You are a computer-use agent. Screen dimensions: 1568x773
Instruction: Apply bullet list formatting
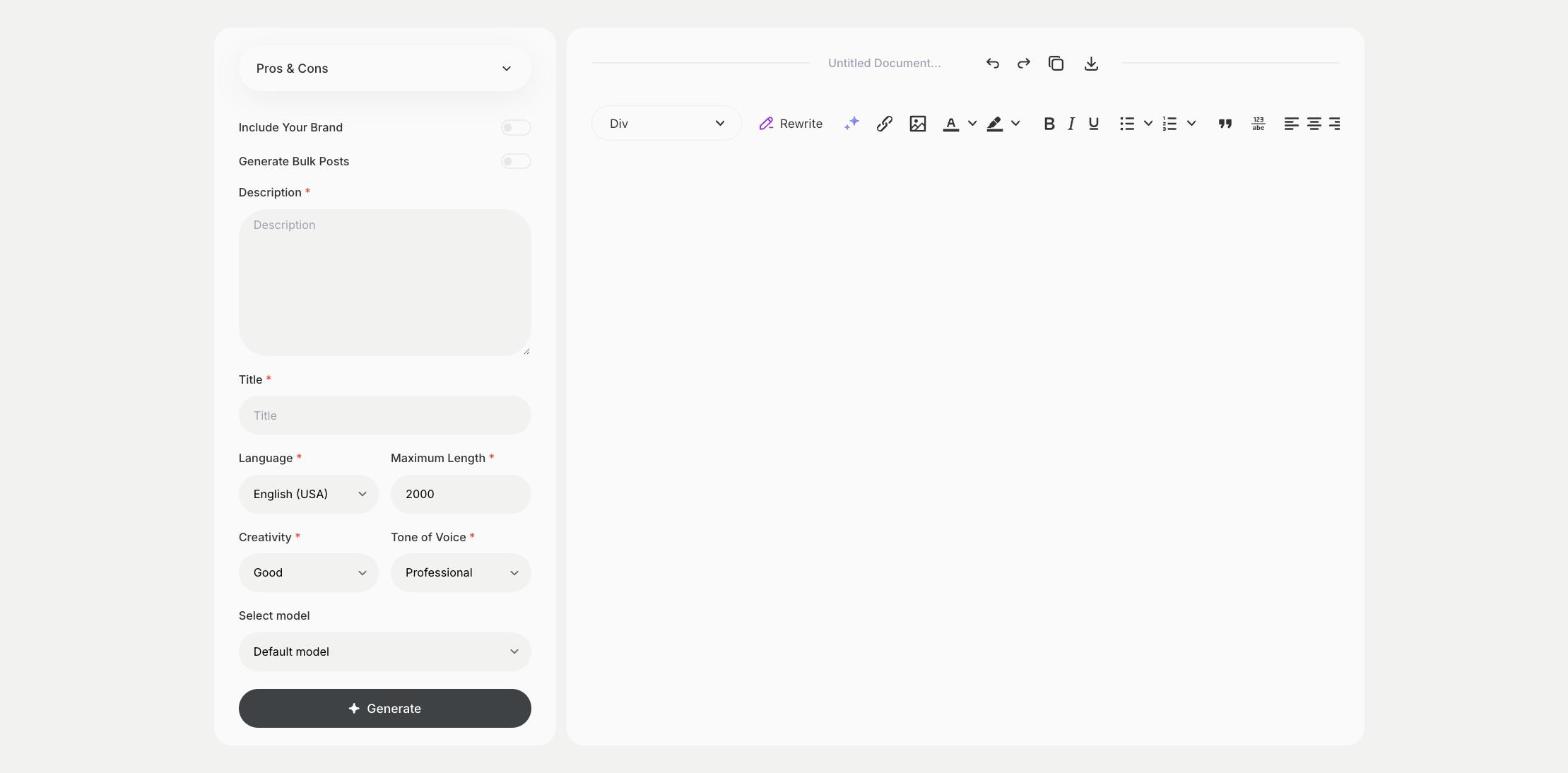1127,123
